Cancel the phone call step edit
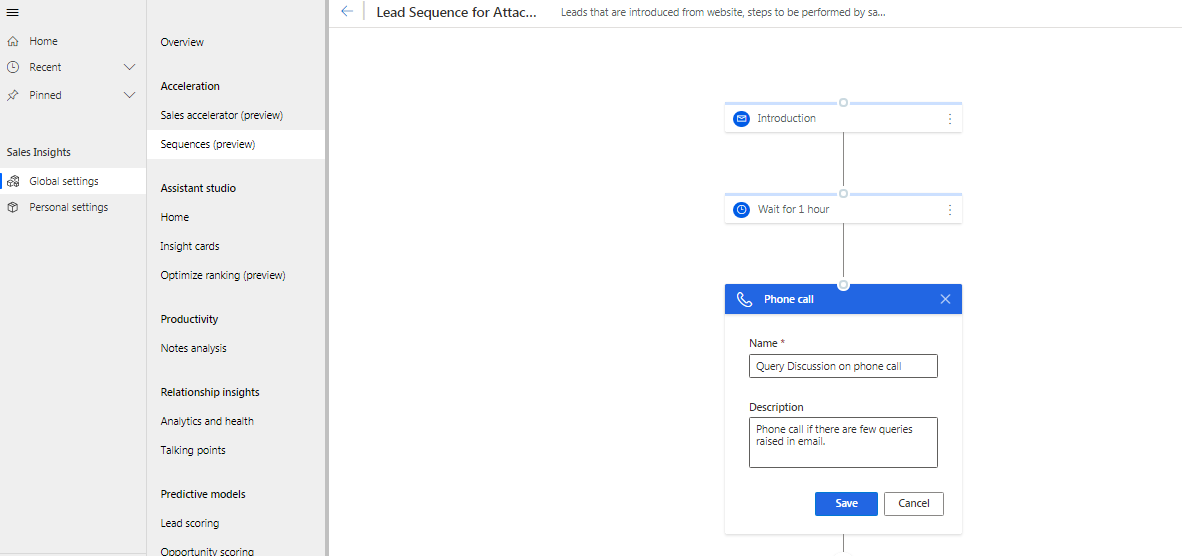 click(914, 503)
